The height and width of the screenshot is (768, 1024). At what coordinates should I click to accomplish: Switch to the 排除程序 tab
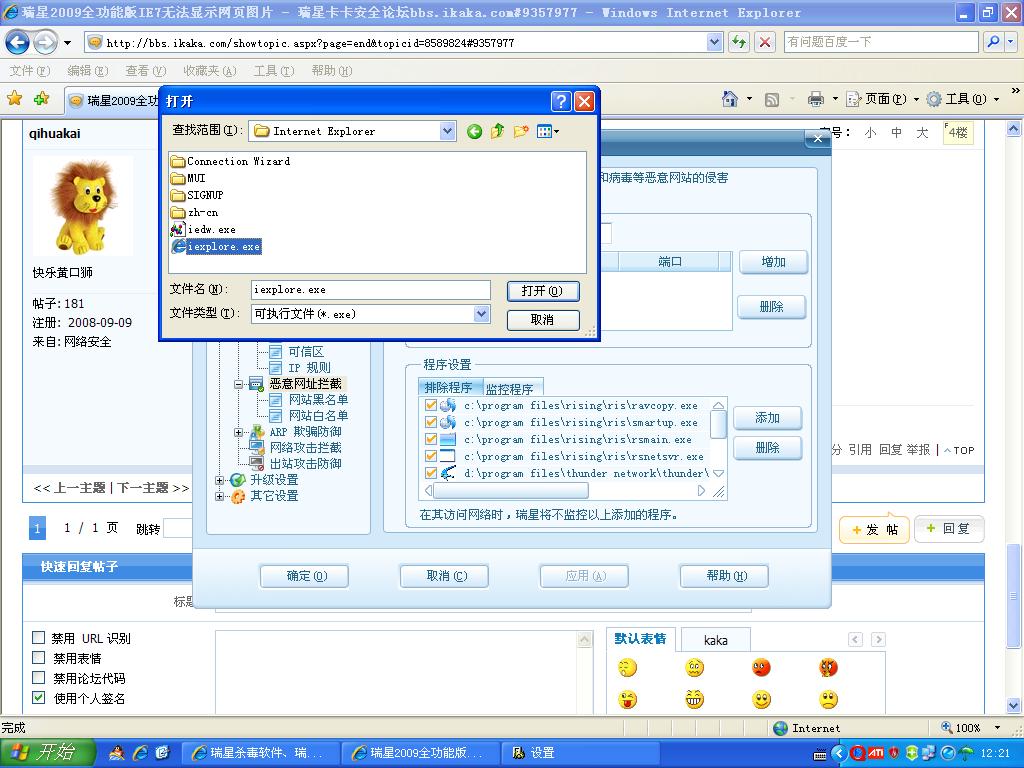pos(449,387)
